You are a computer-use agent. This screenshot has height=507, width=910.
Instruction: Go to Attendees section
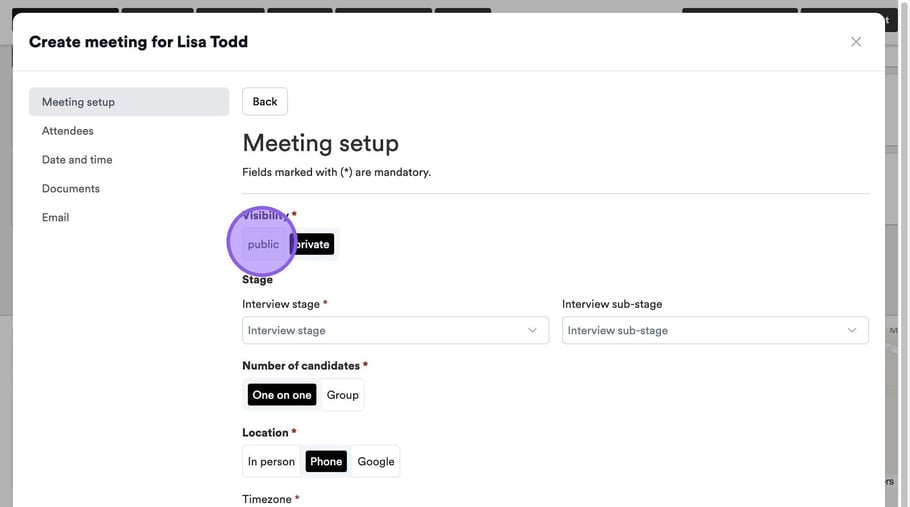point(68,131)
